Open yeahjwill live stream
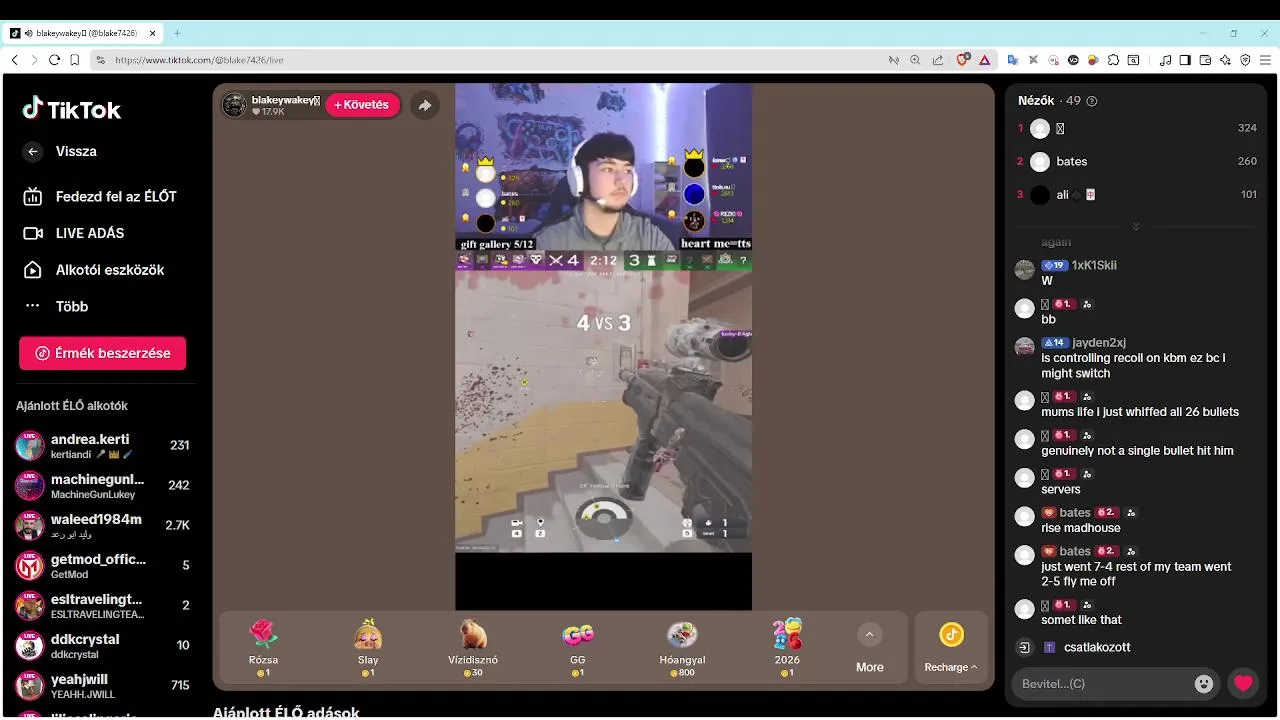Viewport: 1280px width, 720px height. [102, 686]
